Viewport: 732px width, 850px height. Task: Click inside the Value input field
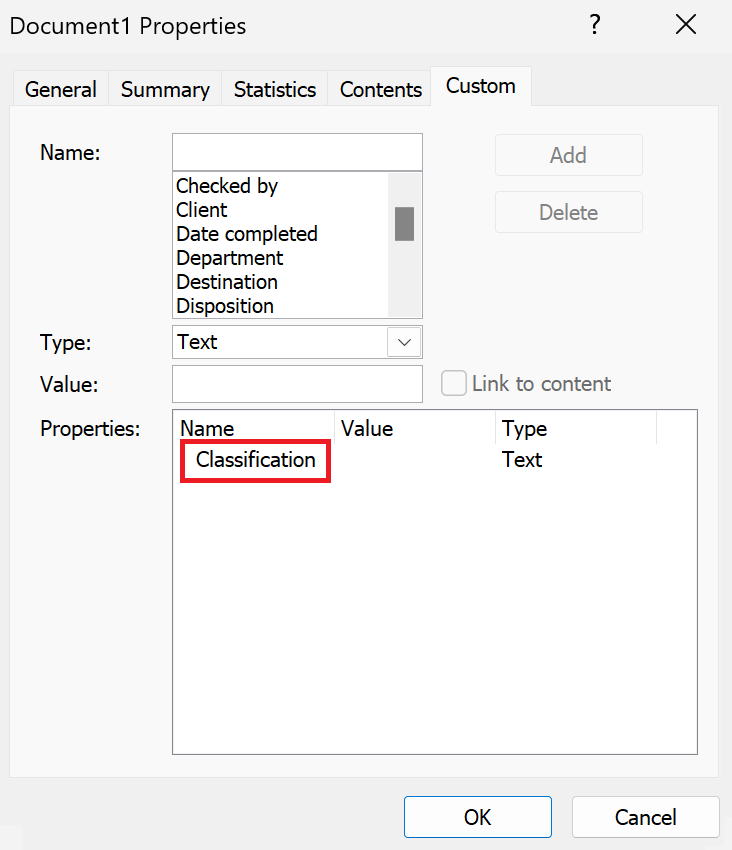click(297, 384)
